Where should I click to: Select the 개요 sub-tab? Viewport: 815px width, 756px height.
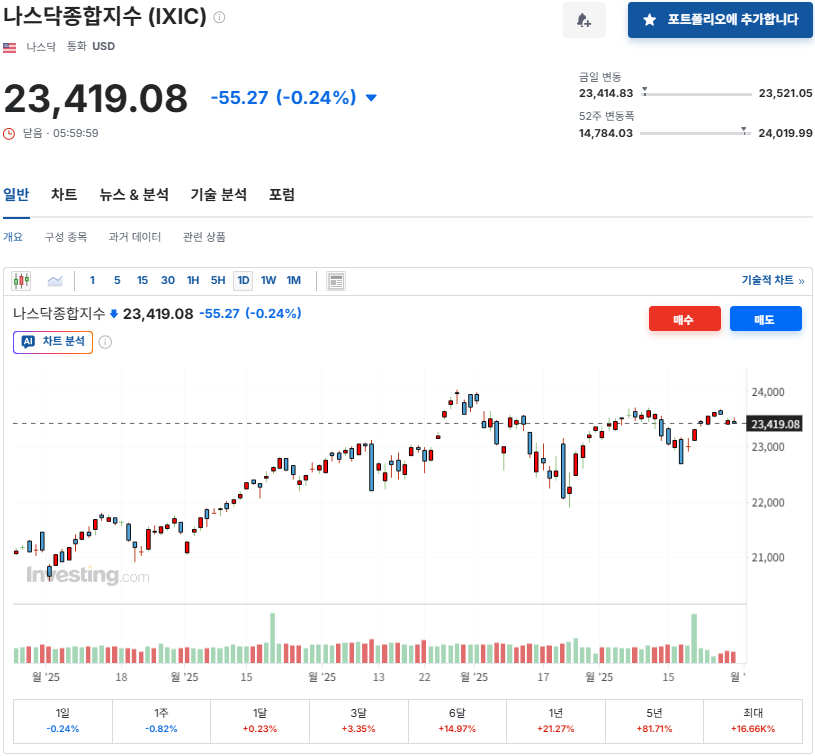point(13,237)
